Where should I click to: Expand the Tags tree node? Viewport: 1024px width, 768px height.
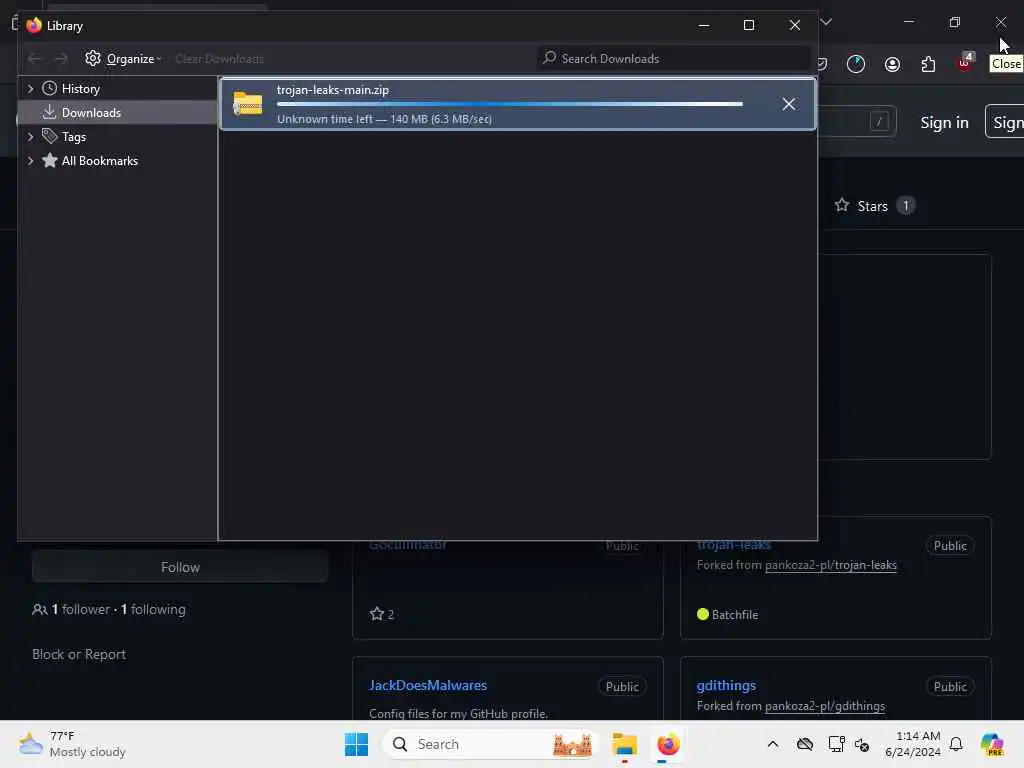click(30, 136)
